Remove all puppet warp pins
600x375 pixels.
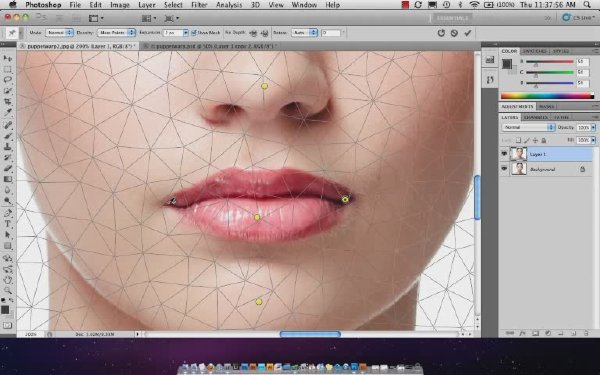pos(441,33)
